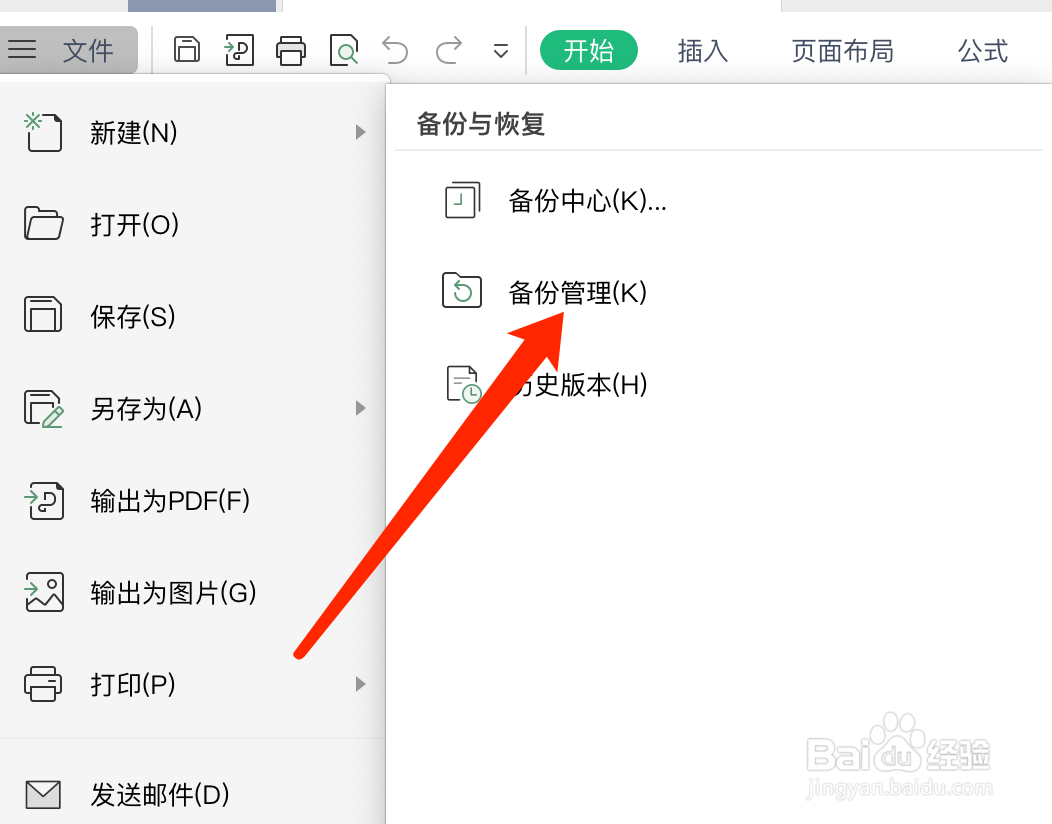This screenshot has width=1052, height=824.
Task: Click the undo arrow icon
Action: coord(395,50)
